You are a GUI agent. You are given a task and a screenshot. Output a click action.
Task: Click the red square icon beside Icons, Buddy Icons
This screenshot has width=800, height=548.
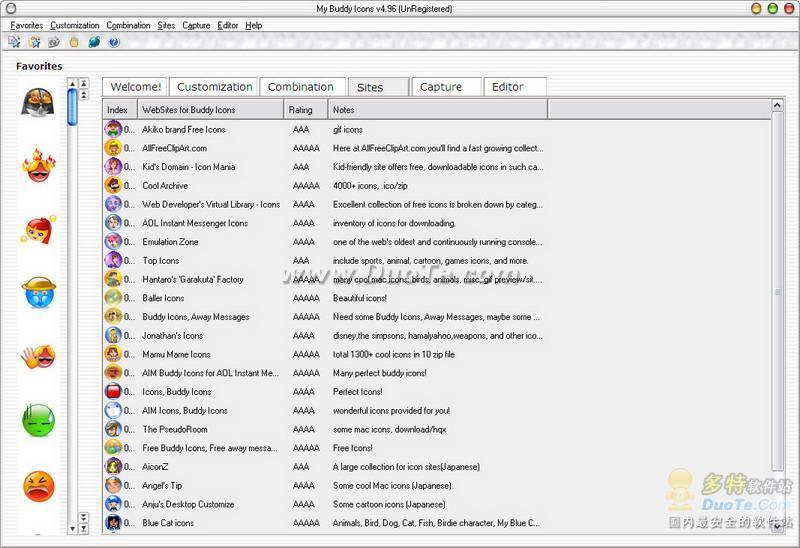(113, 391)
